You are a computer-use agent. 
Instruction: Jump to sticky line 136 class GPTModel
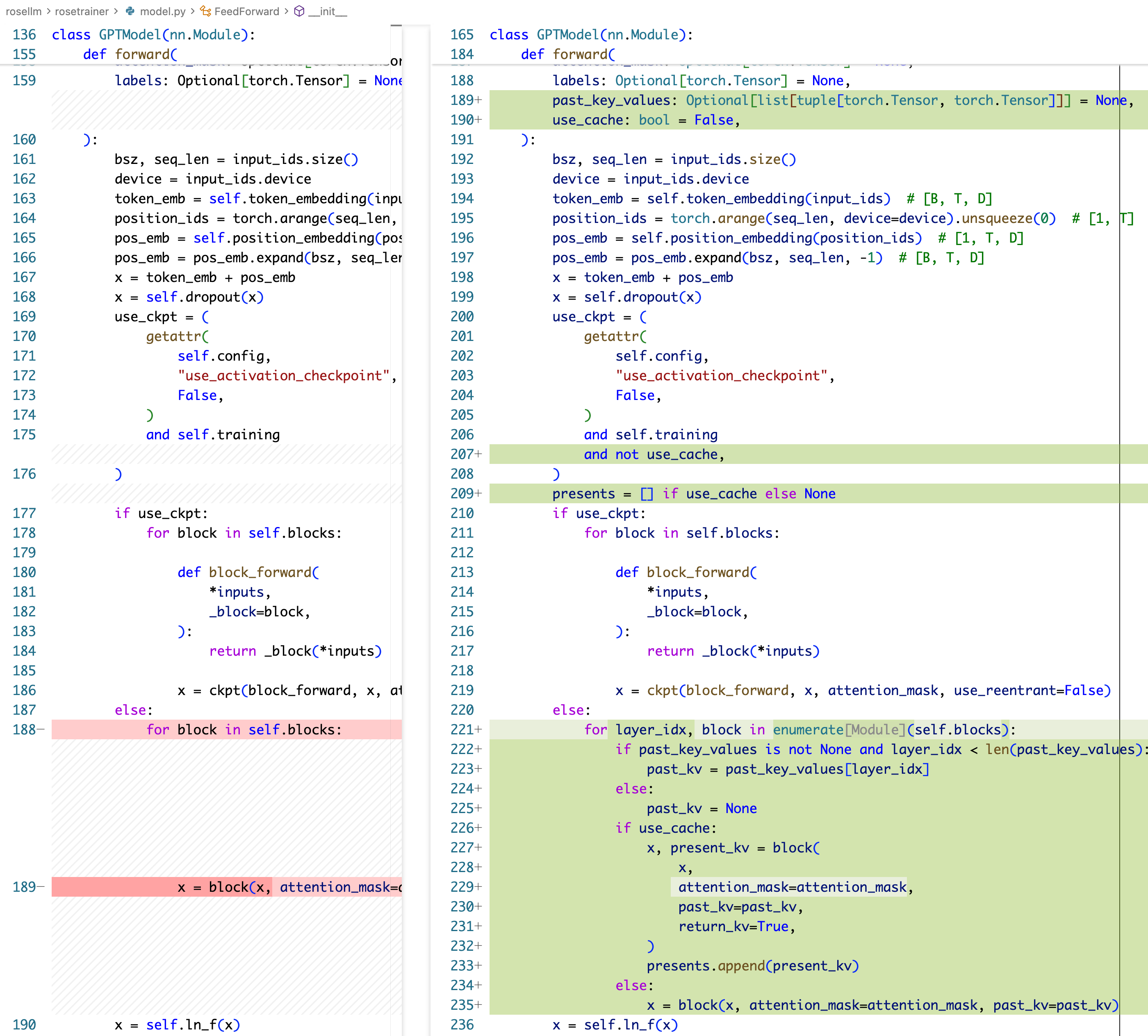pos(153,35)
